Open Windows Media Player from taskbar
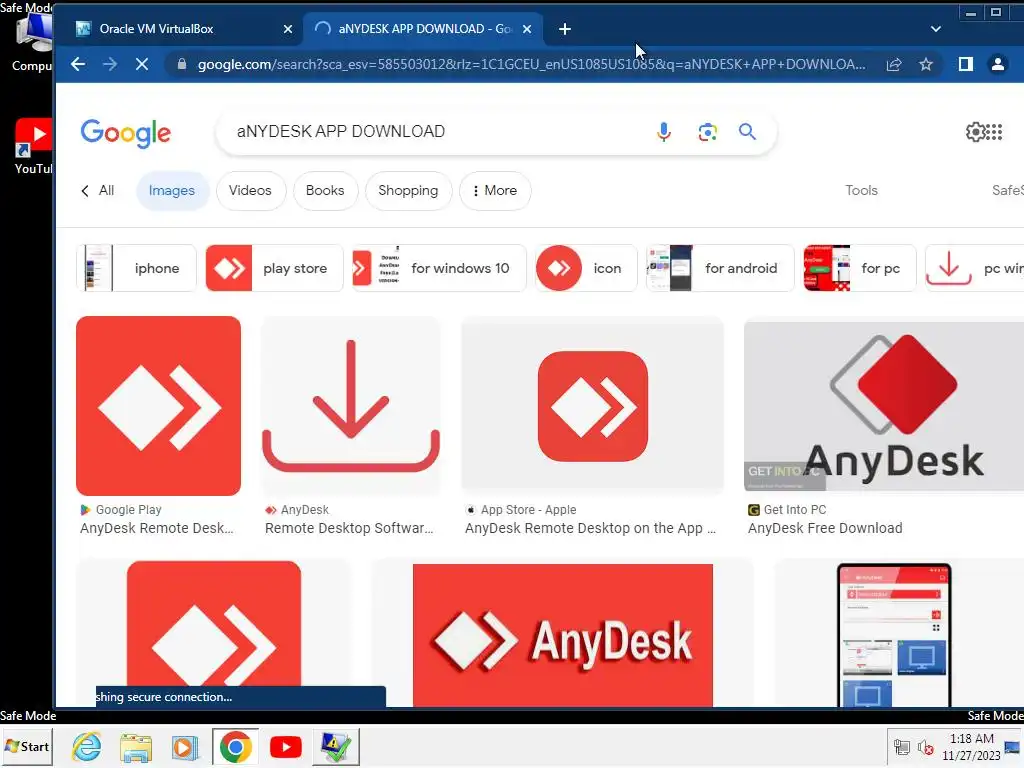 185,746
